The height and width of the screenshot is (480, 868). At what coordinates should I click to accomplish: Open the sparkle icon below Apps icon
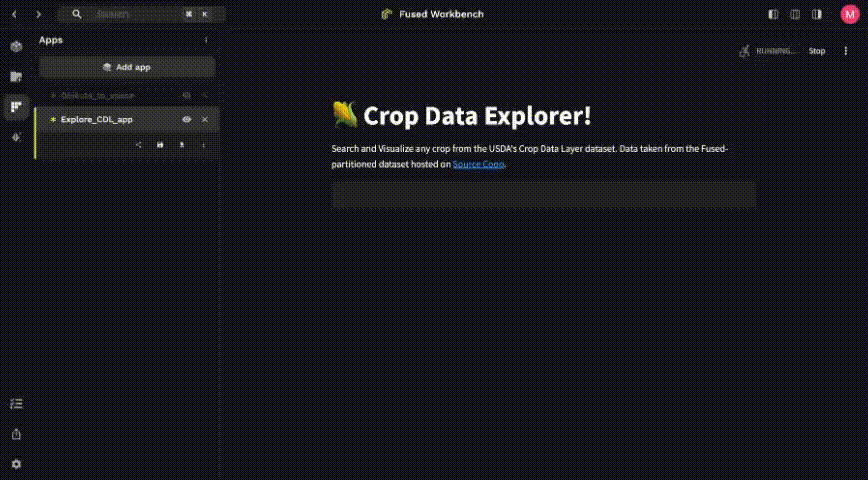click(x=16, y=137)
